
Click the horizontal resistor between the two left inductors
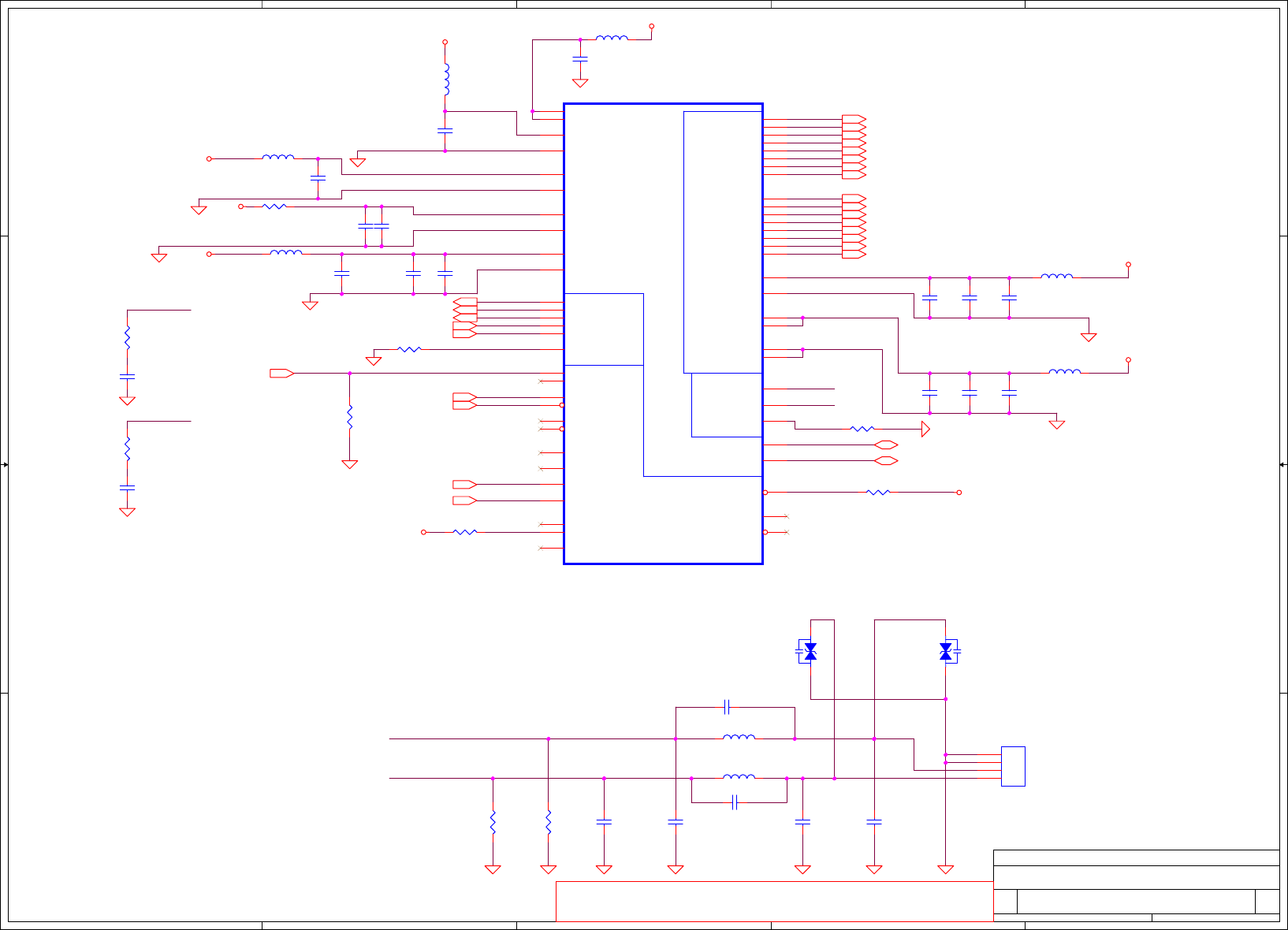[x=274, y=206]
